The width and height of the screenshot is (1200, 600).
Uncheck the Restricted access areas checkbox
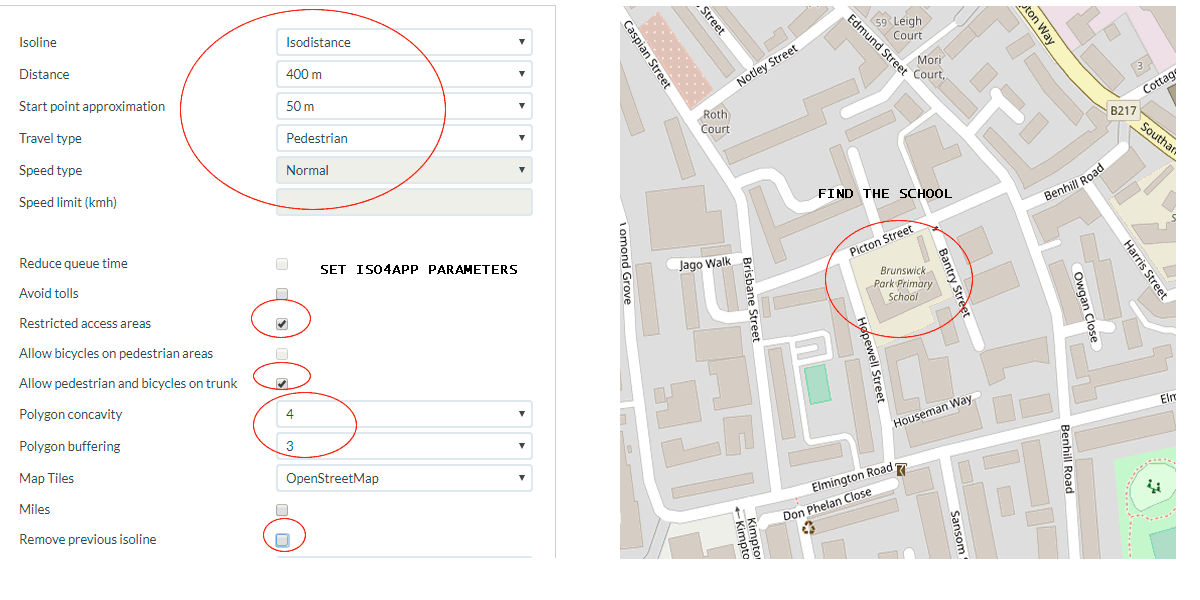pos(282,324)
